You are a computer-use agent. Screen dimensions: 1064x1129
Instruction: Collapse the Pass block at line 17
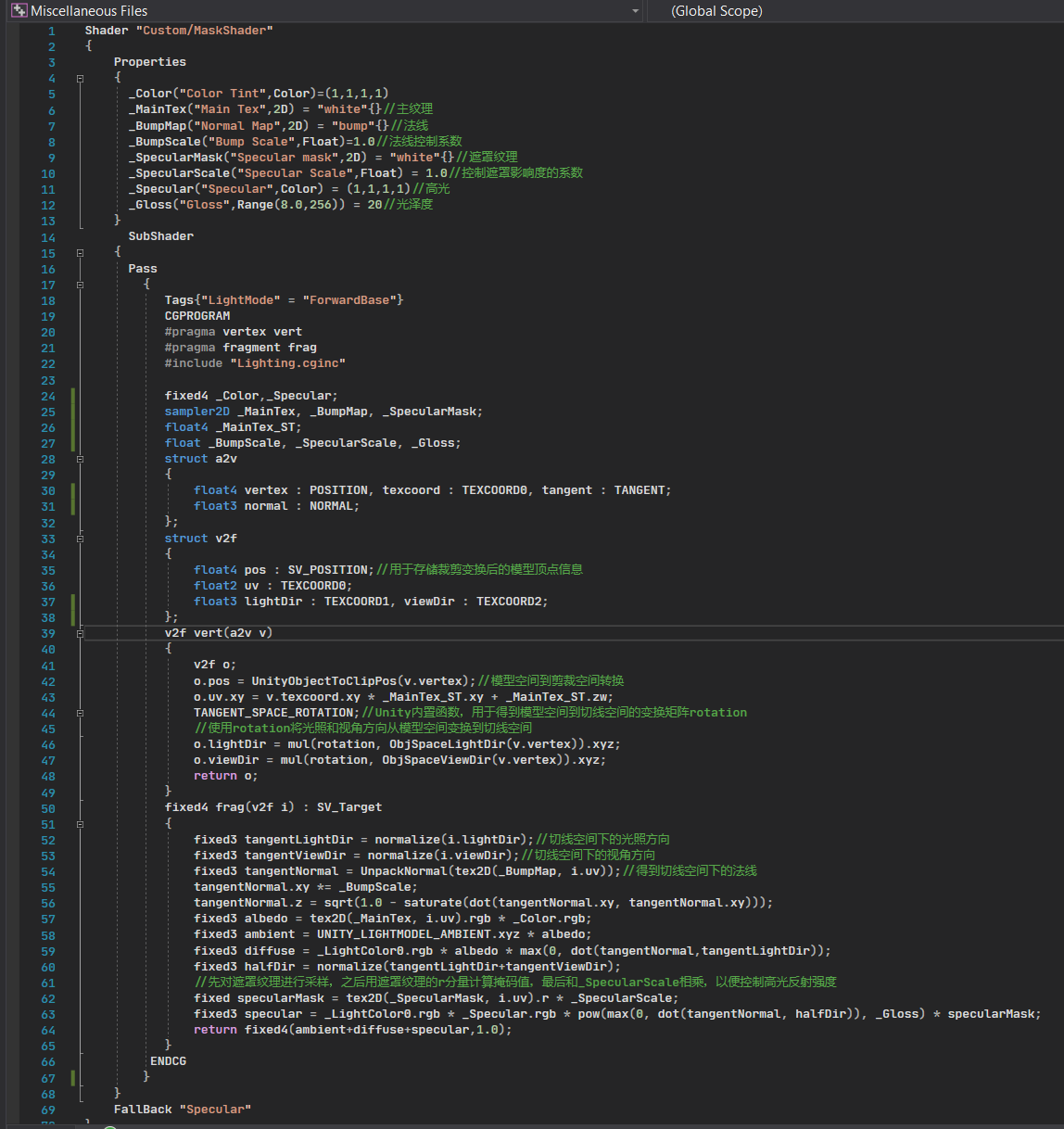pos(80,285)
